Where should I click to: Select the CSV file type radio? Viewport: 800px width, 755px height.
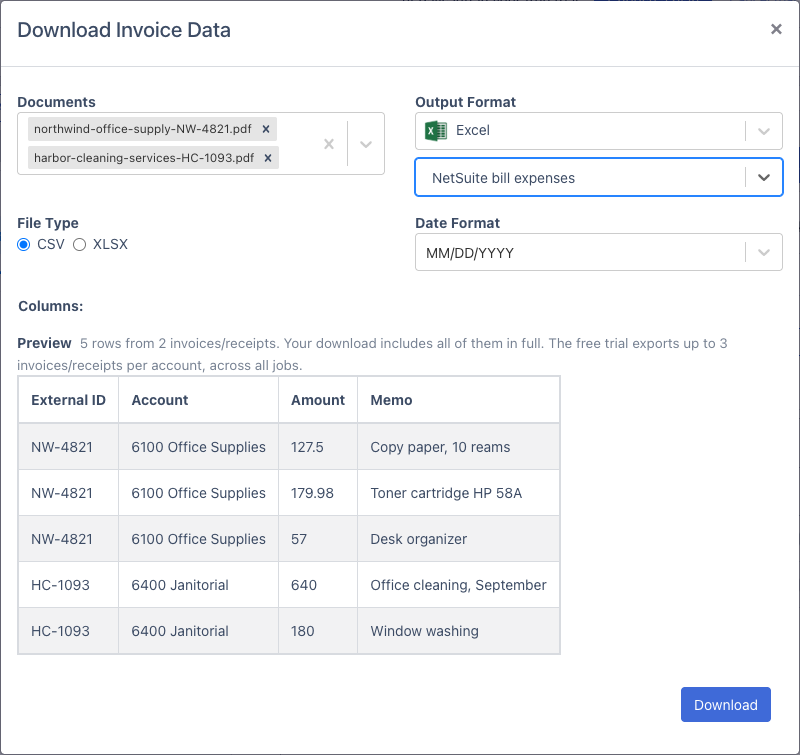[23, 245]
